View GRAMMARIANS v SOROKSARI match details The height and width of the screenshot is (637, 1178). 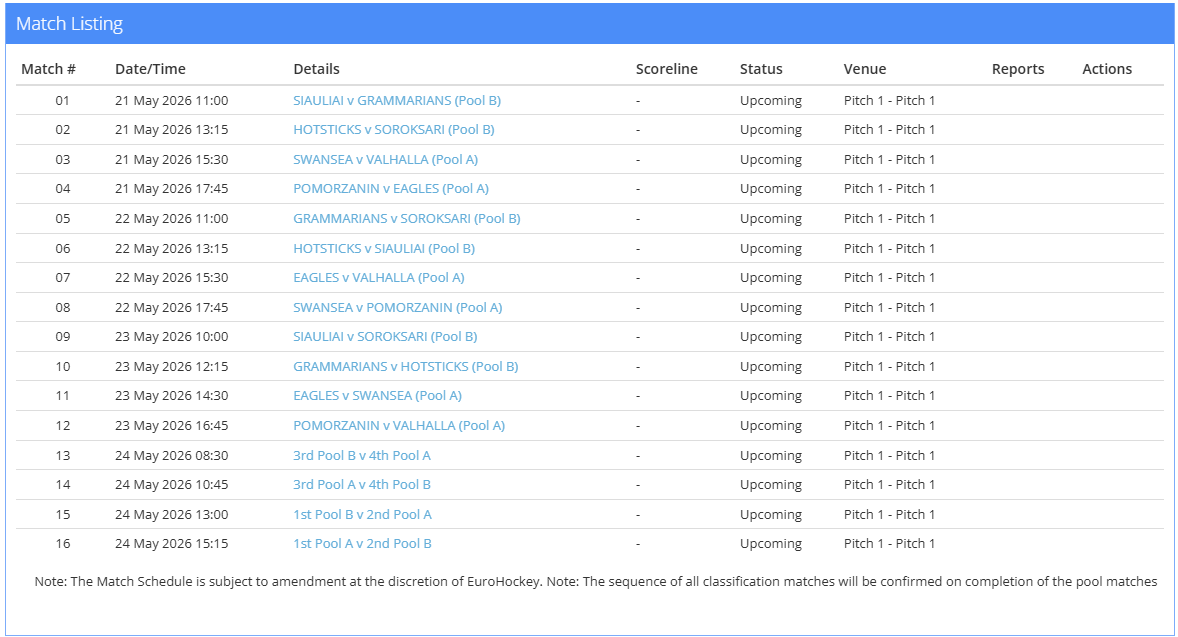click(406, 219)
